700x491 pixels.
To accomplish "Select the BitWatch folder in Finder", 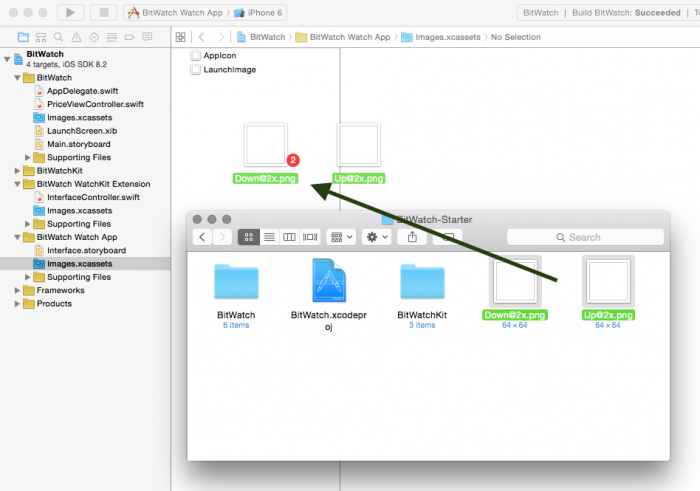I will tap(236, 282).
